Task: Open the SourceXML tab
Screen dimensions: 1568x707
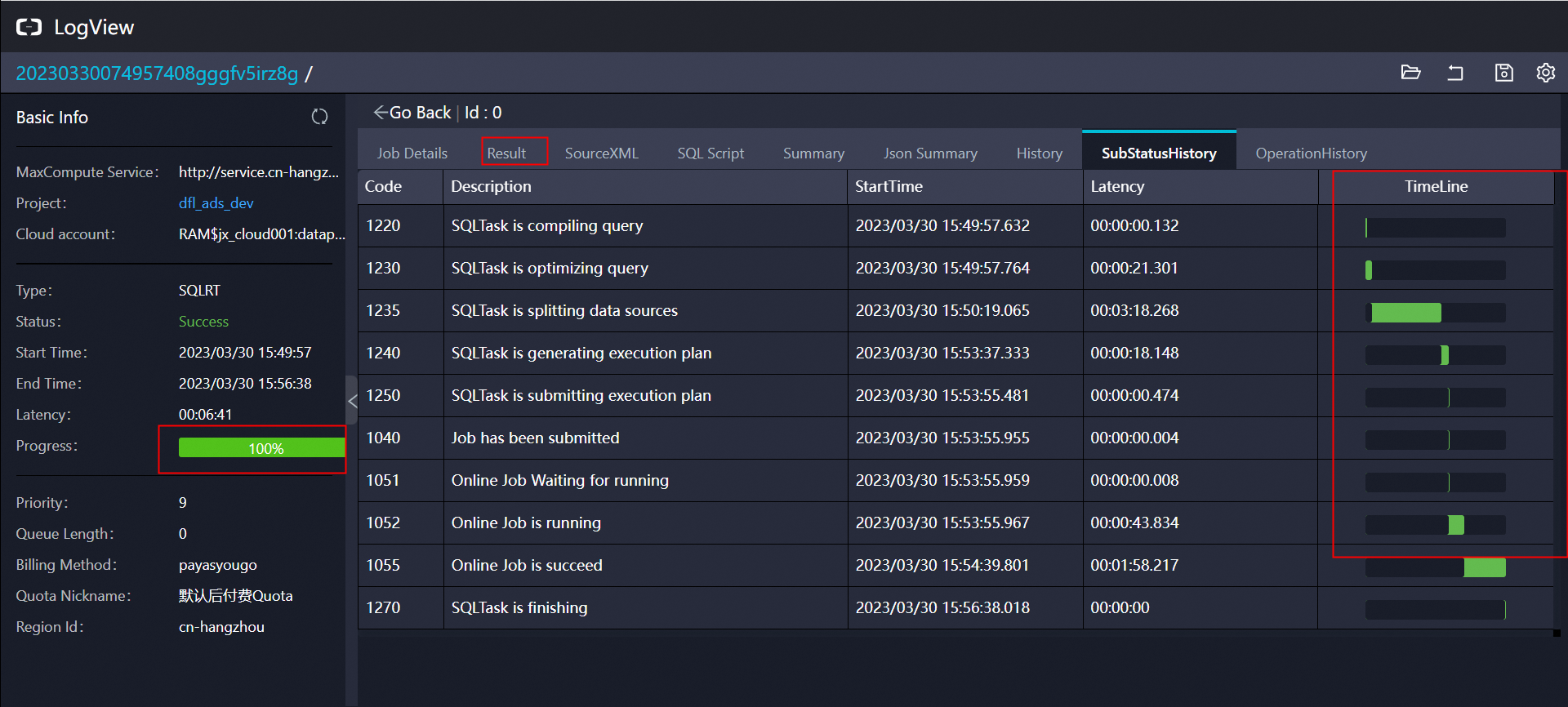Action: pyautogui.click(x=601, y=153)
